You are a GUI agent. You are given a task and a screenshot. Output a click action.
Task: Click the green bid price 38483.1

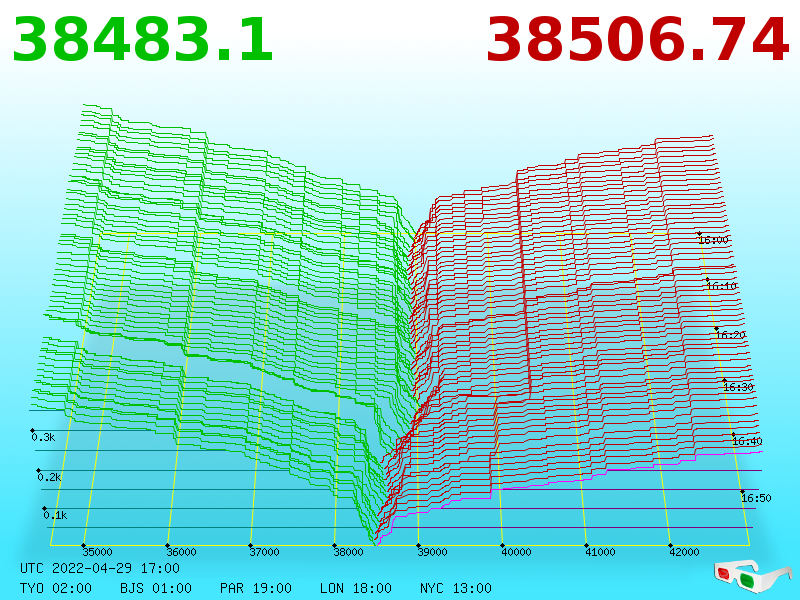click(143, 40)
